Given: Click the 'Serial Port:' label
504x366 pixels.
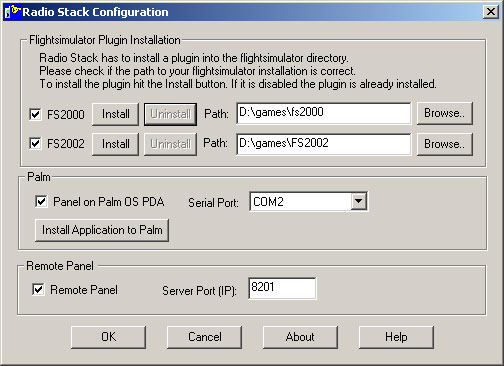Looking at the screenshot, I should pyautogui.click(x=213, y=203).
